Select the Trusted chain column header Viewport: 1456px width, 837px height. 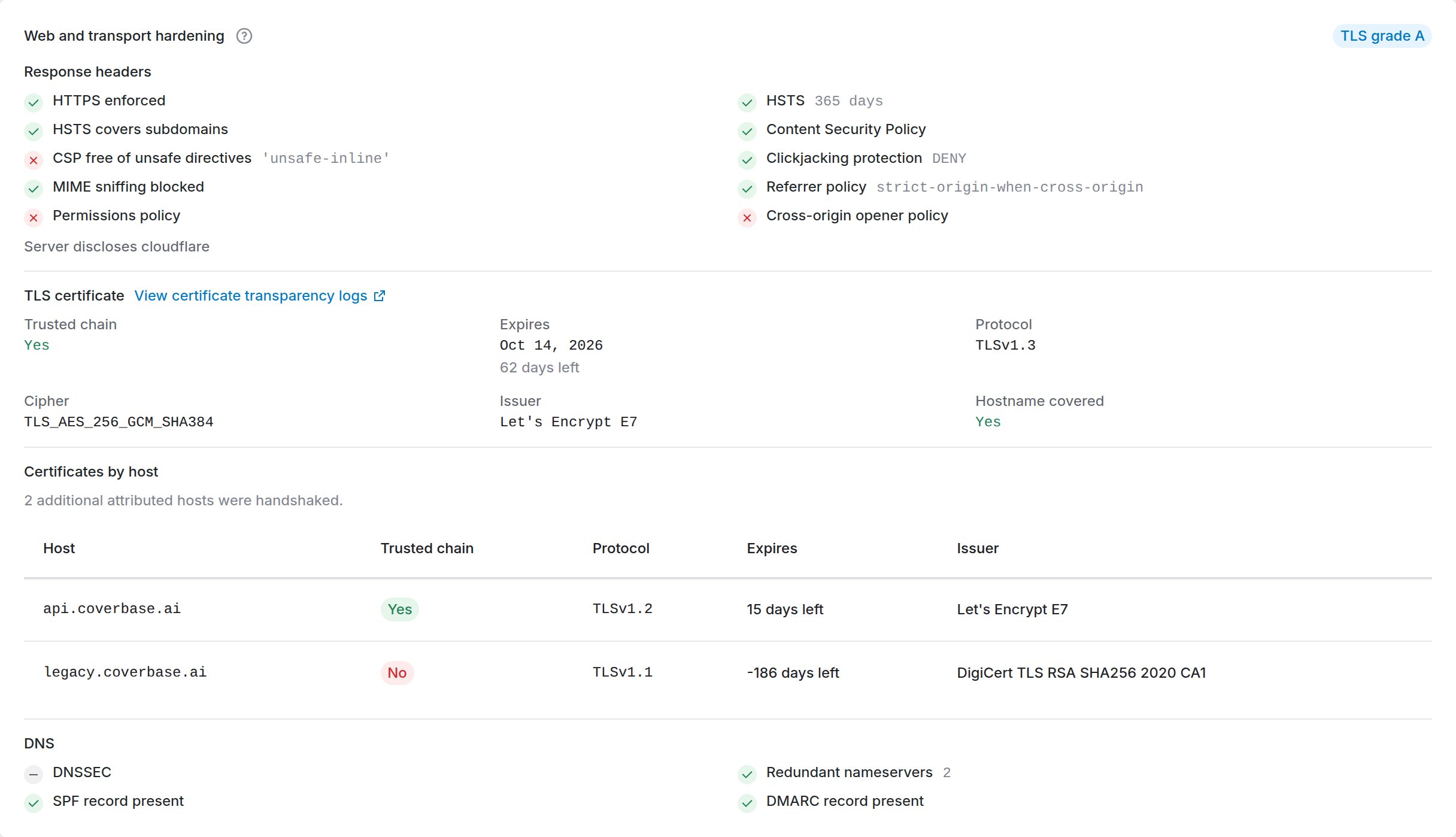pos(427,548)
